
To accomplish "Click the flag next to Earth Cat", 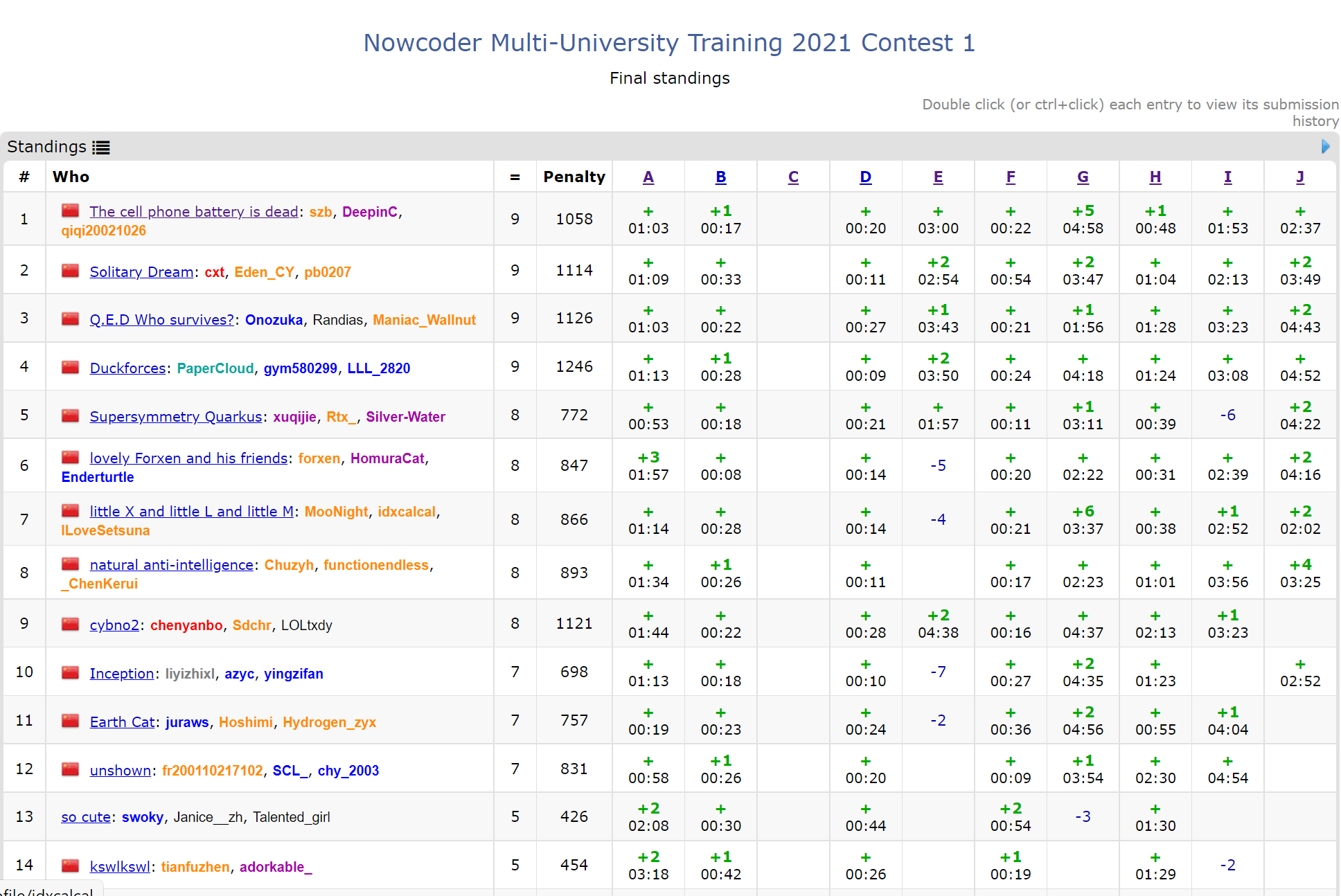I will tap(70, 721).
